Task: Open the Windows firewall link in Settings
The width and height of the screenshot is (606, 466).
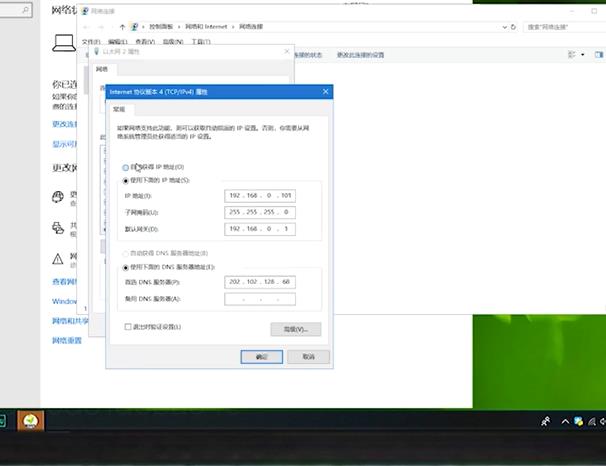Action: pos(64,301)
